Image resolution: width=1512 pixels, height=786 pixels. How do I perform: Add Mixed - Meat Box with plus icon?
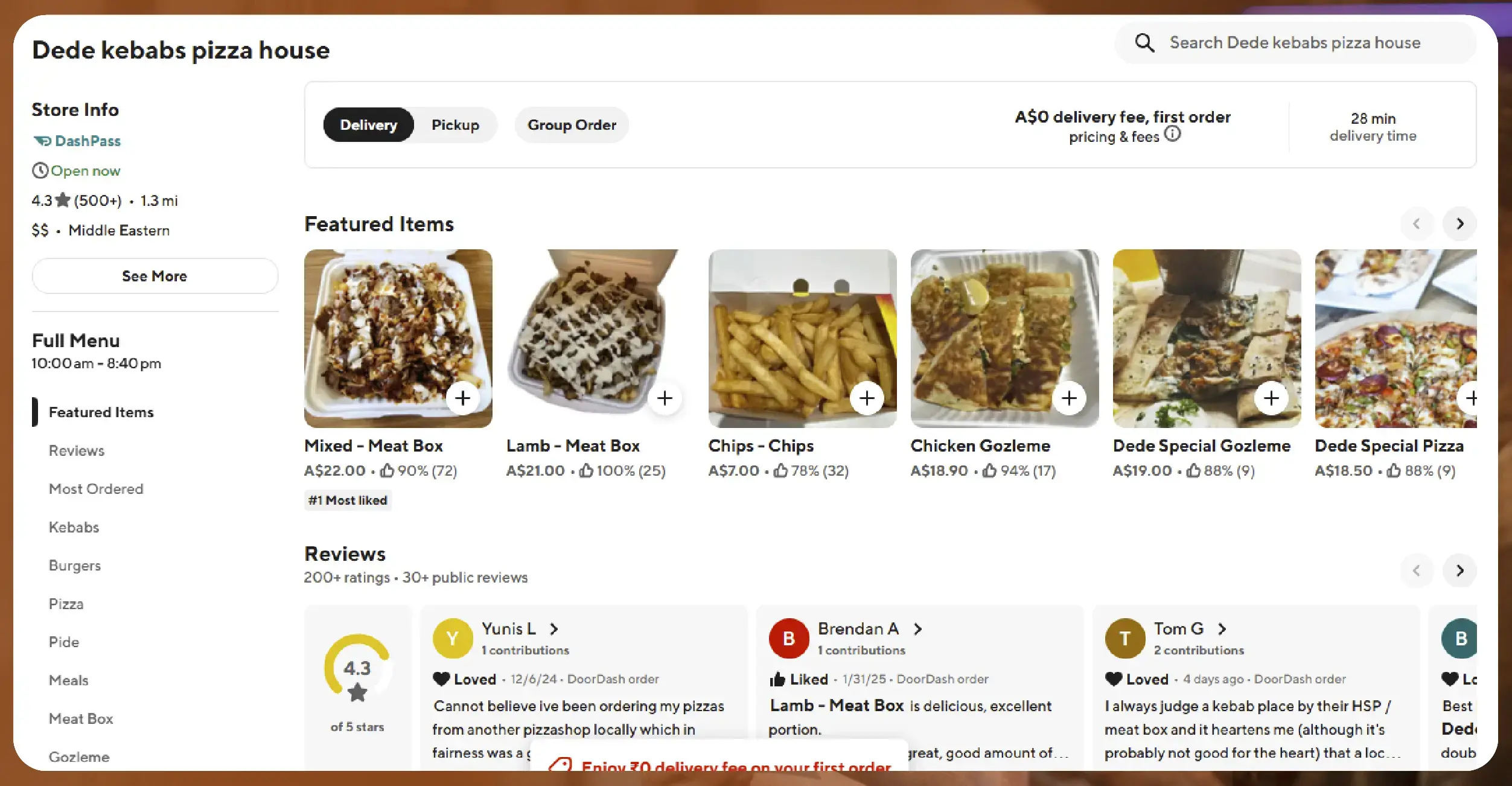click(x=463, y=398)
